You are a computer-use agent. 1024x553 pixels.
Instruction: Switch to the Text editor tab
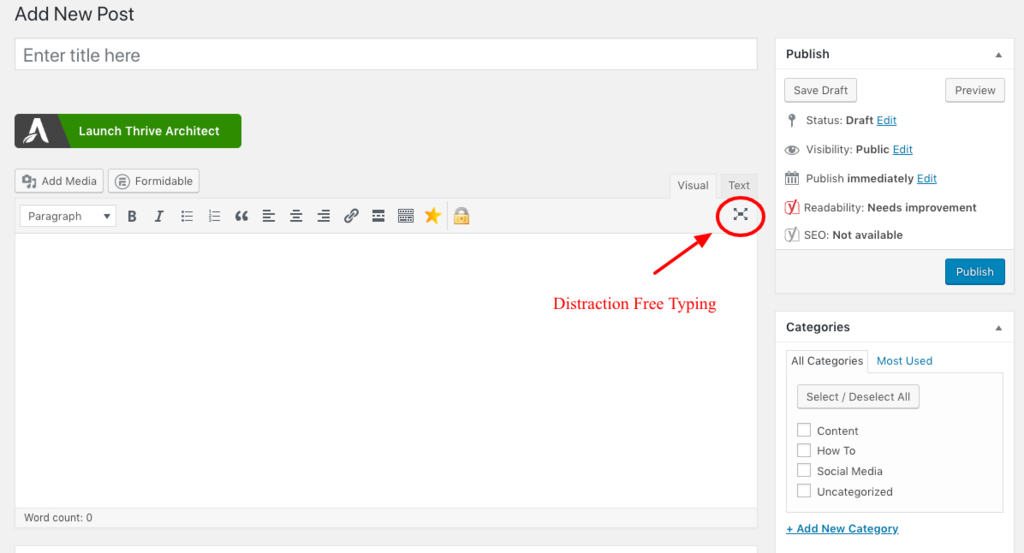pos(739,185)
